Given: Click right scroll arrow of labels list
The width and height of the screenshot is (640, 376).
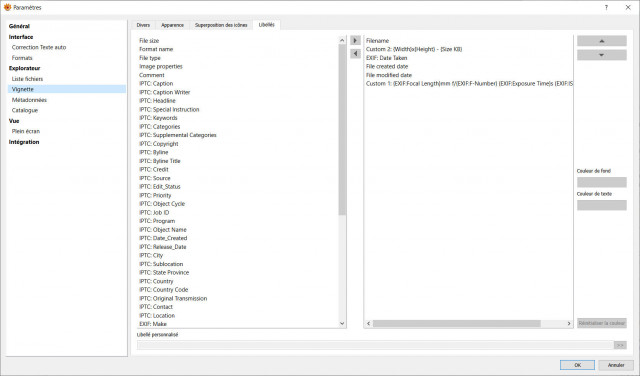Looking at the screenshot, I should tap(569, 323).
